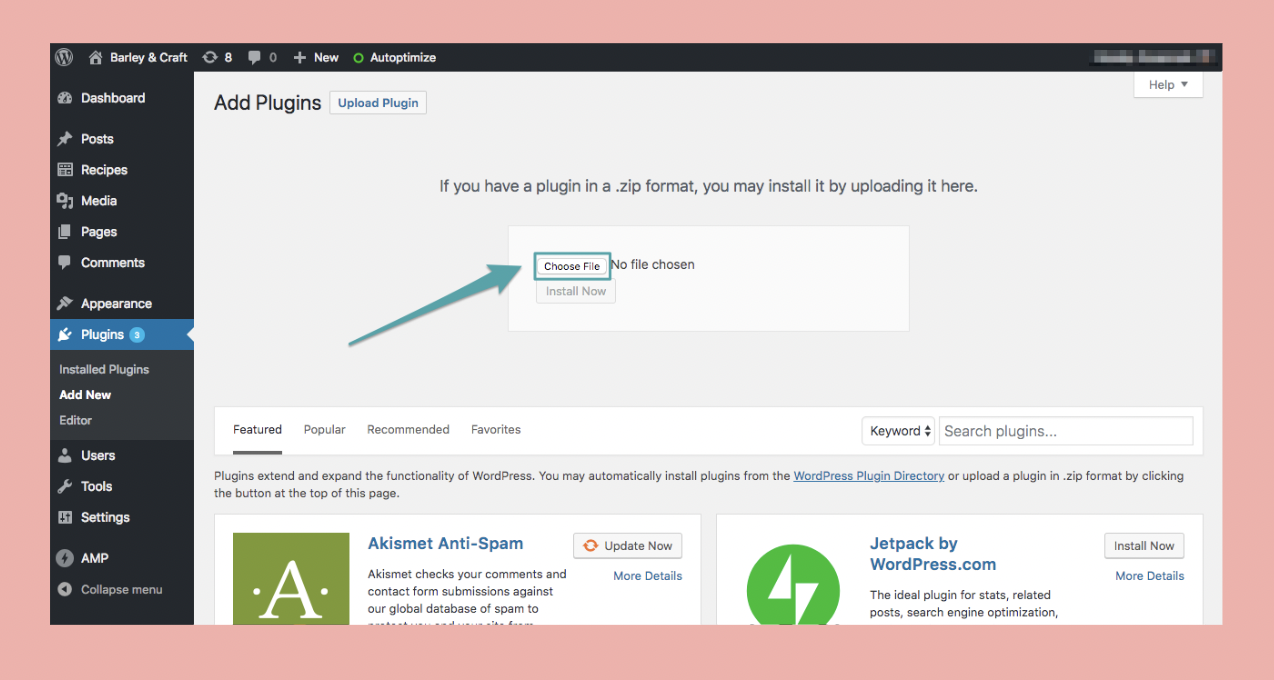The width and height of the screenshot is (1274, 680).
Task: Click the Media library icon
Action: coord(65,201)
